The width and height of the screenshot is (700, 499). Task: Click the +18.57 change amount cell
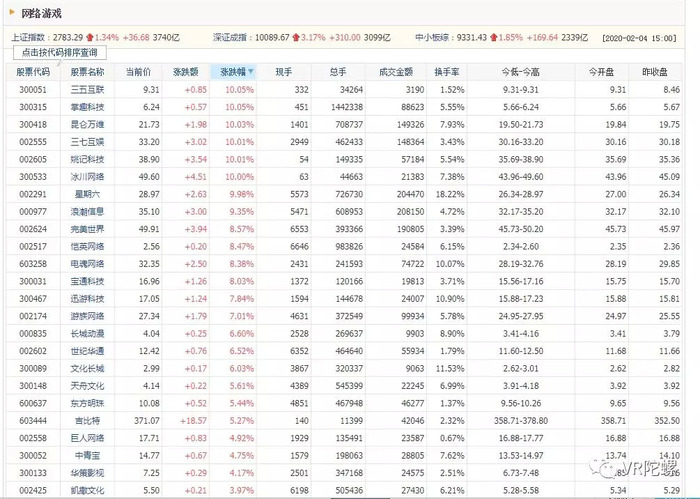pyautogui.click(x=193, y=420)
